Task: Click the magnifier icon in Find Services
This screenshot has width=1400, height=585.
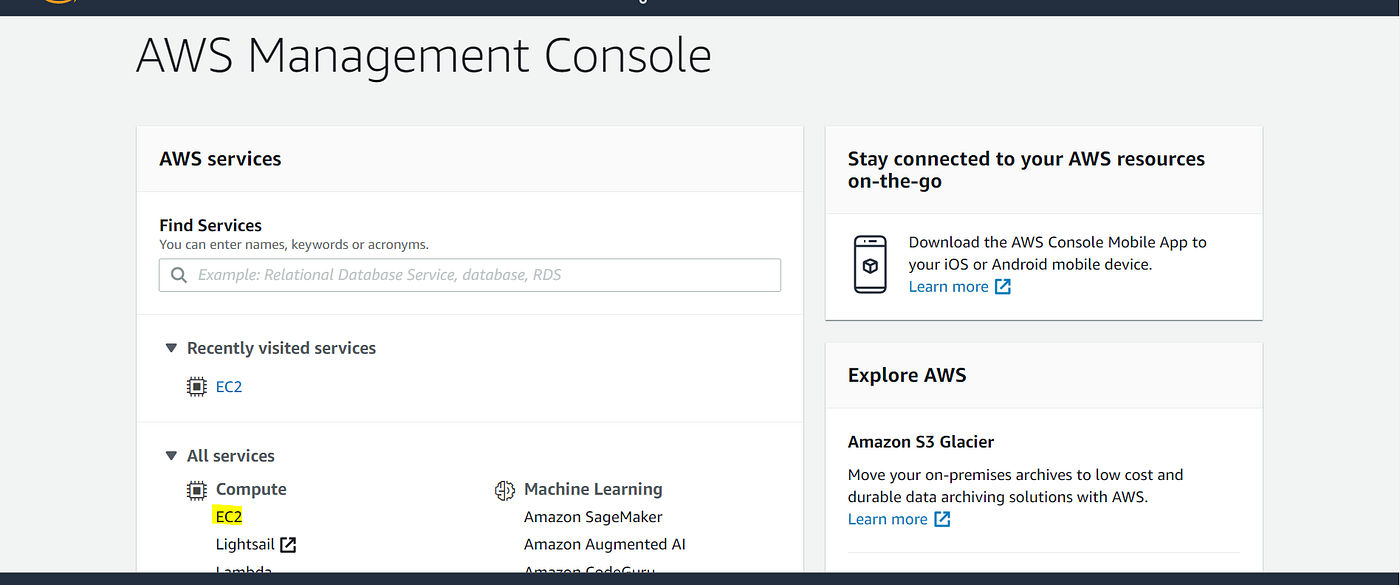Action: coord(179,275)
